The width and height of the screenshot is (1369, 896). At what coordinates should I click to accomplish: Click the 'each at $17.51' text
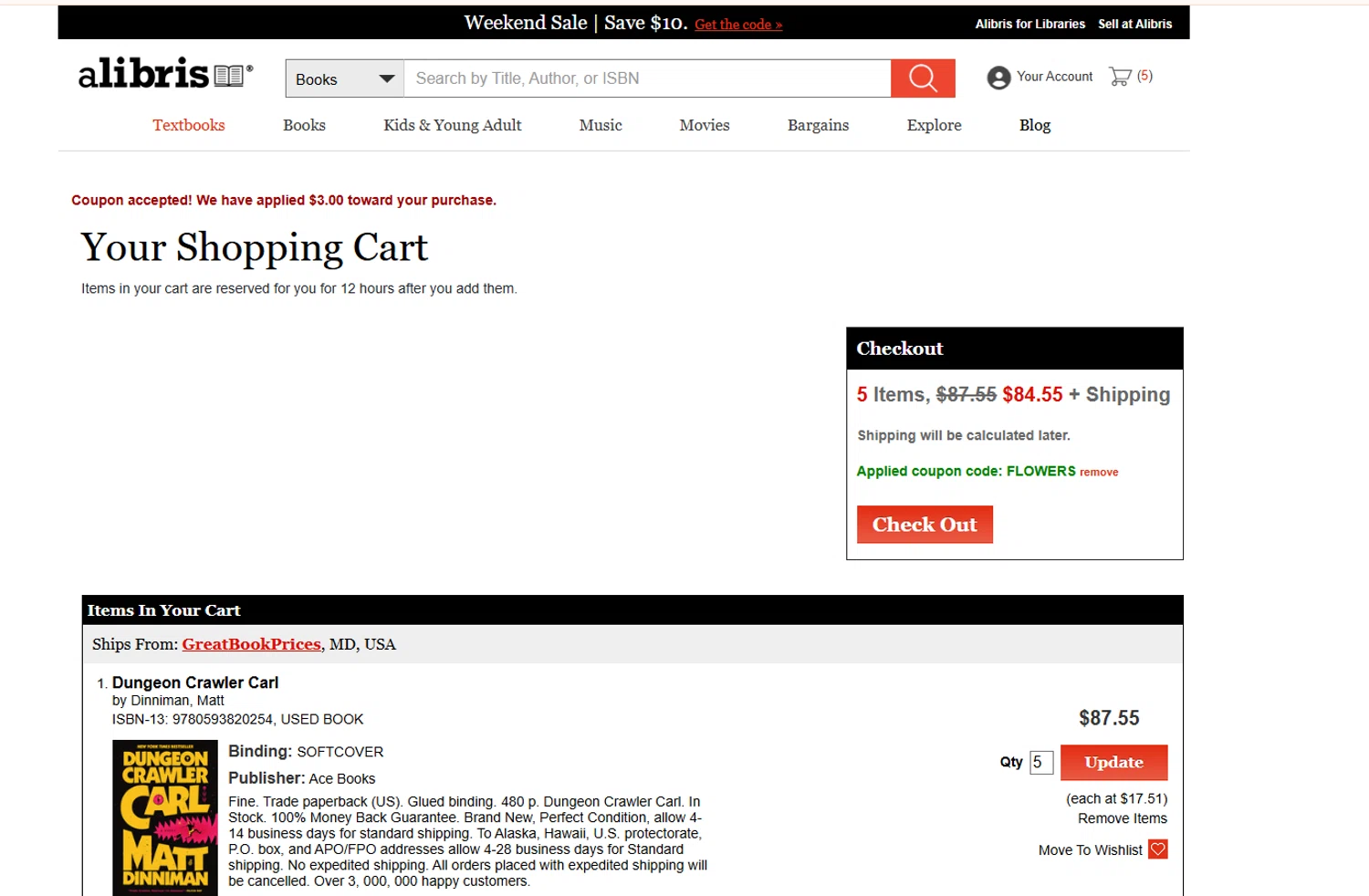(1117, 798)
